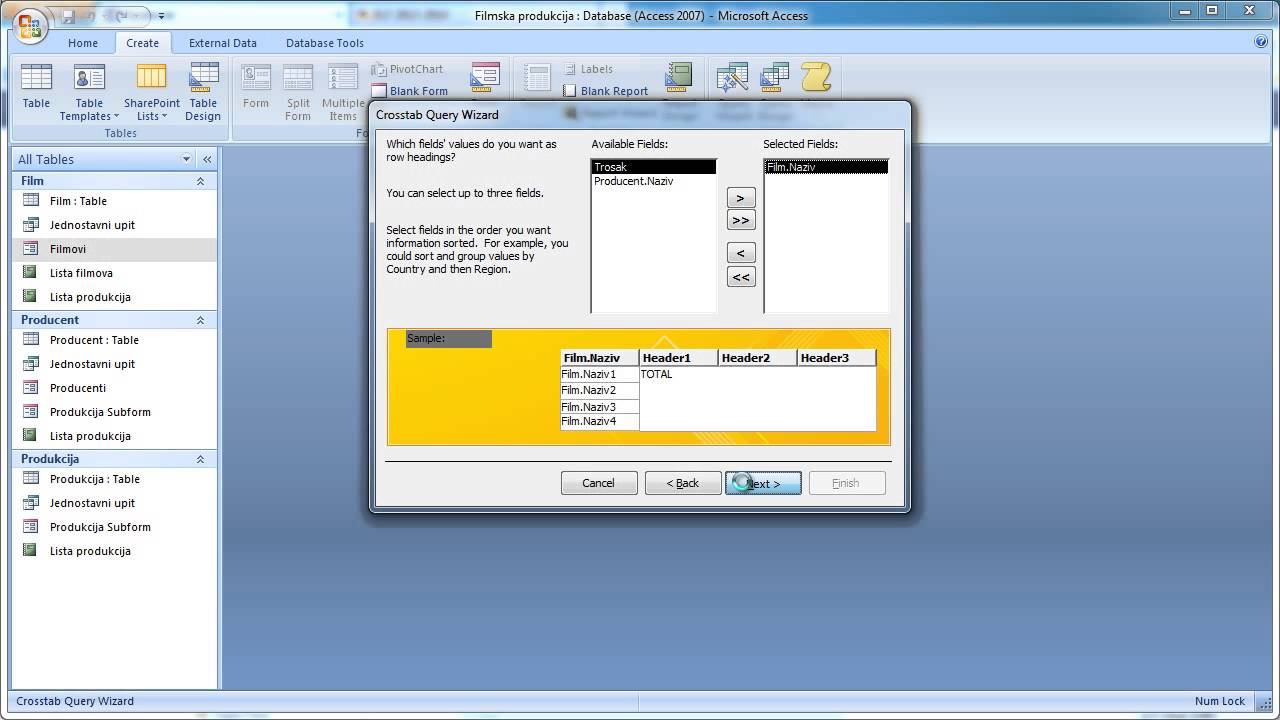
Task: Click the Back button in the wizard
Action: 683,483
